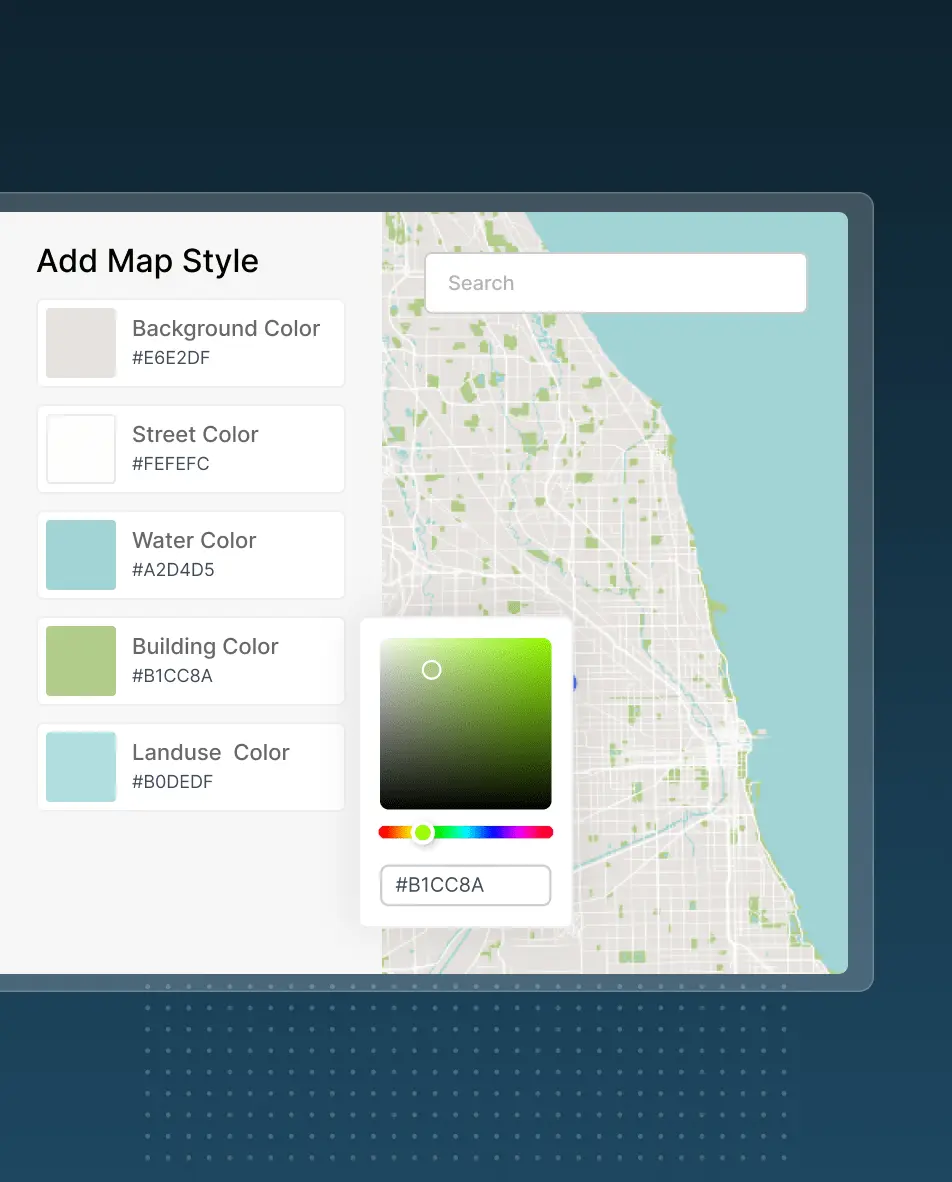Click the #FEFEFC hex value
The image size is (952, 1182).
tap(171, 464)
